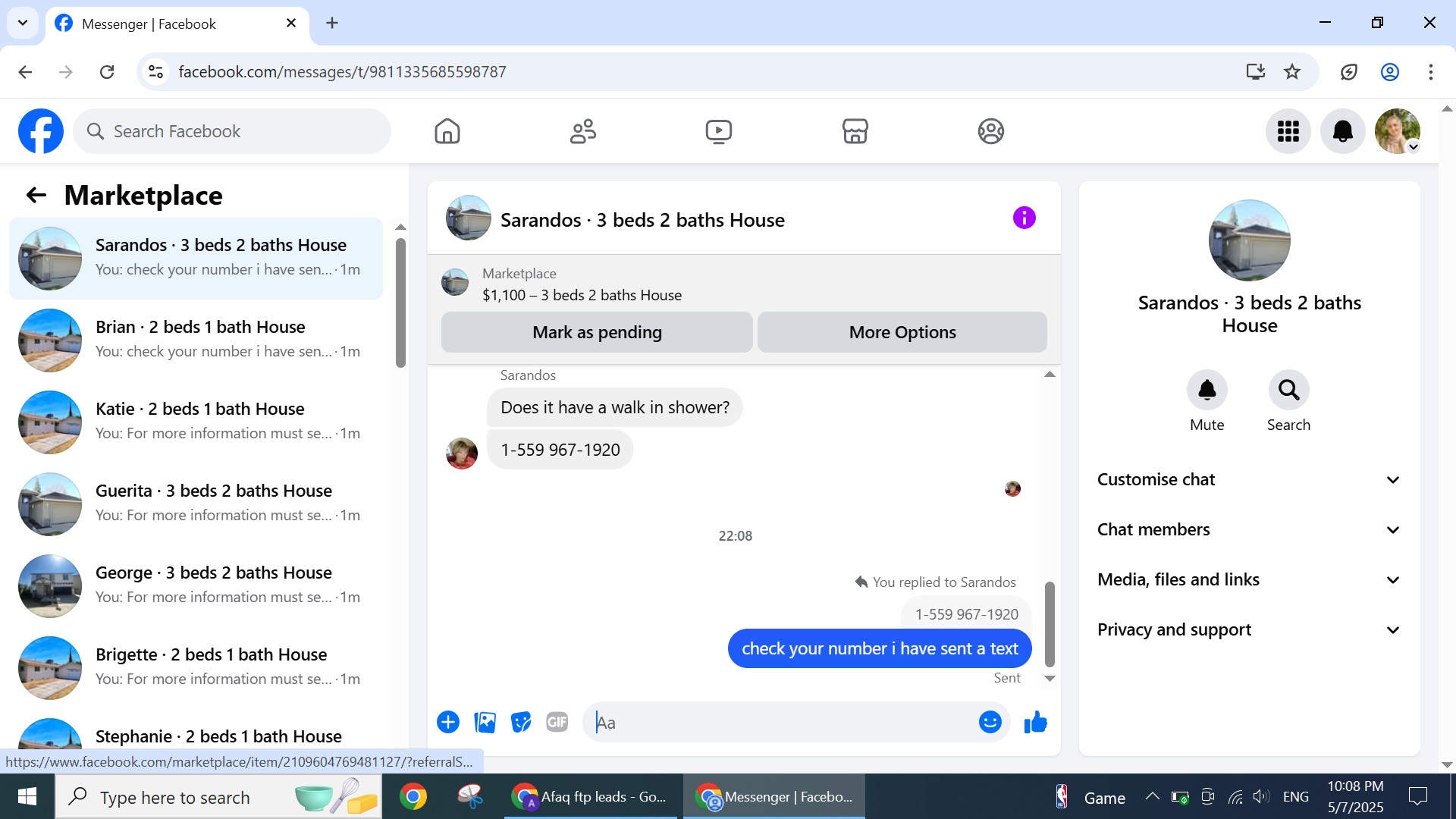Open more actions plus icon in composer
Image resolution: width=1456 pixels, height=819 pixels.
[448, 723]
